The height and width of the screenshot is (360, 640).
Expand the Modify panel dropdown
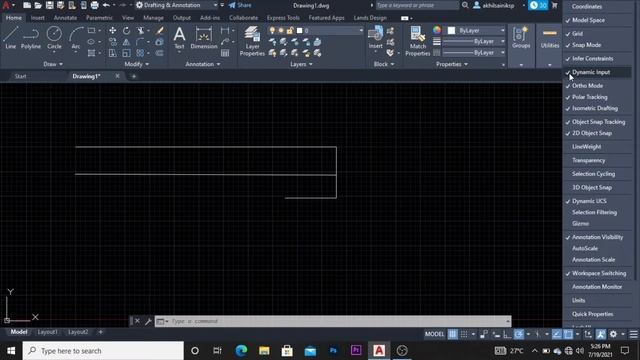(137, 64)
